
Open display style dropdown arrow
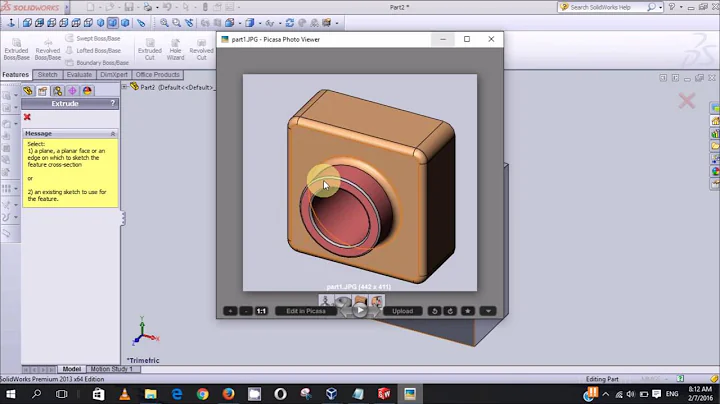pos(259,23)
